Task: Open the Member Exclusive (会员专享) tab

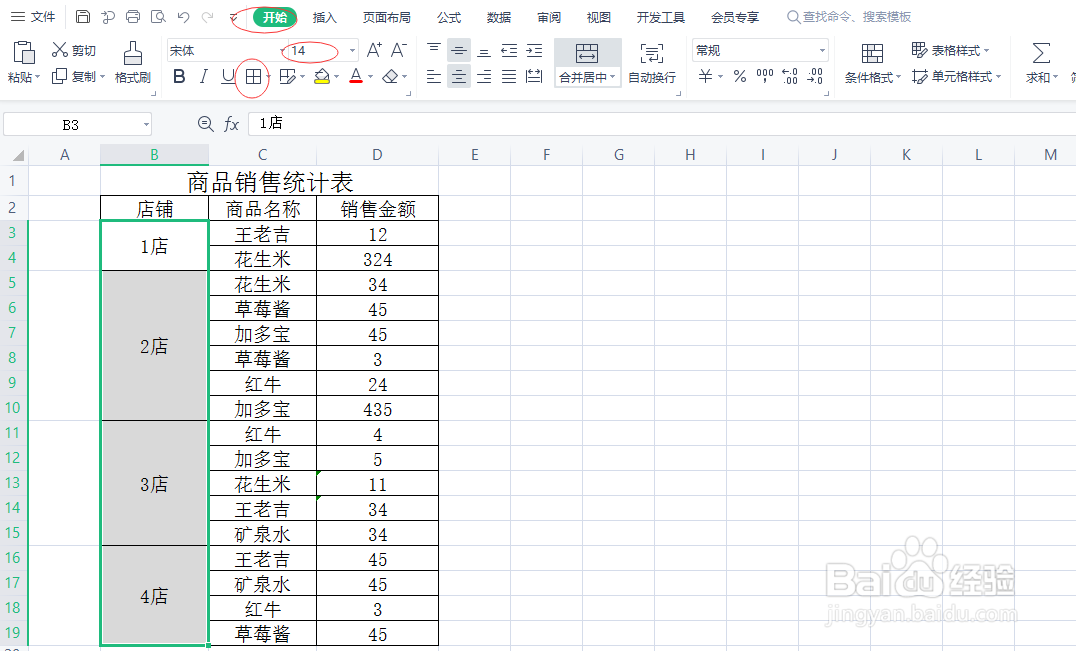Action: (x=735, y=17)
